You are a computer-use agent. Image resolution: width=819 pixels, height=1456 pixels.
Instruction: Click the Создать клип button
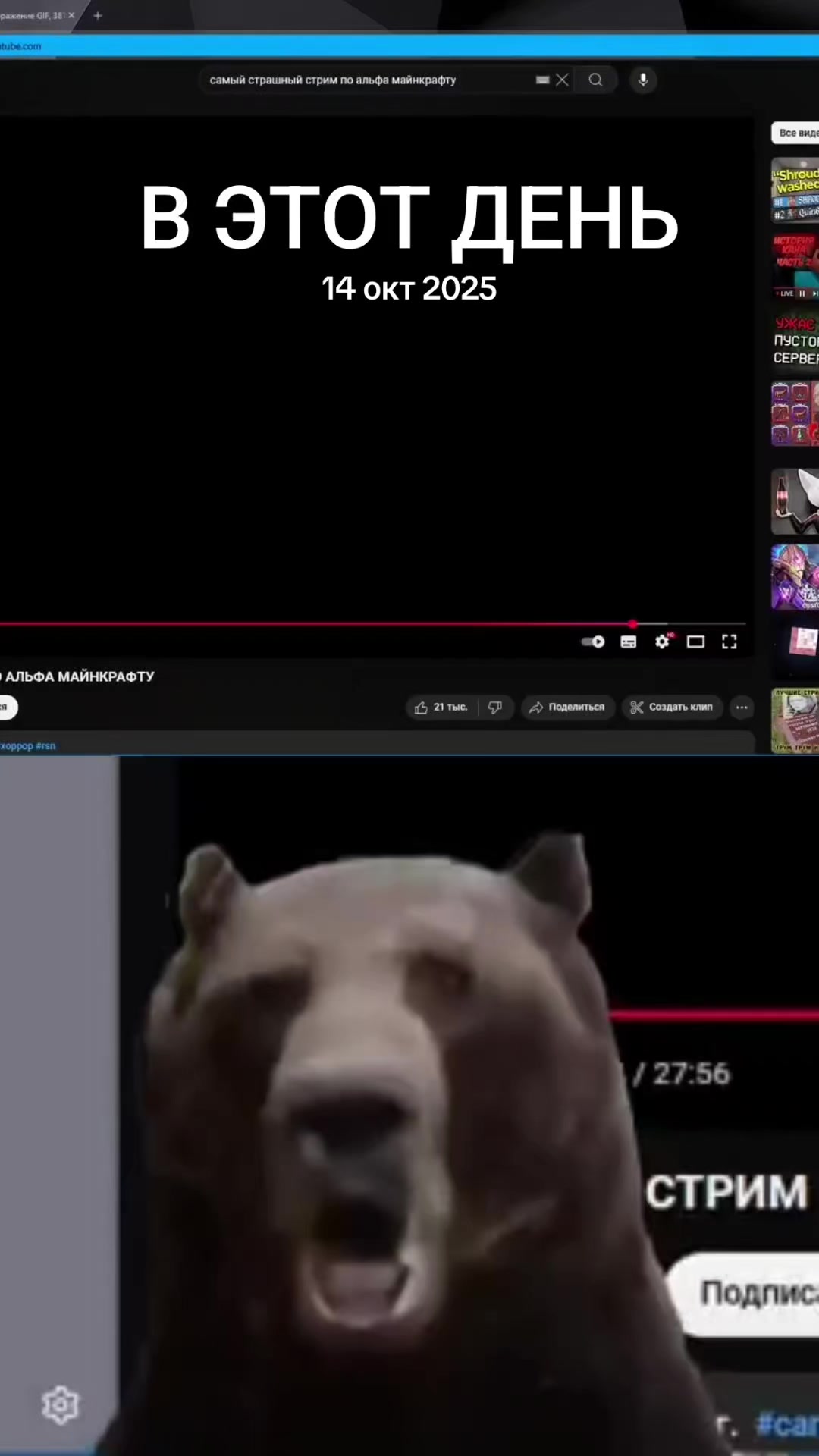673,707
